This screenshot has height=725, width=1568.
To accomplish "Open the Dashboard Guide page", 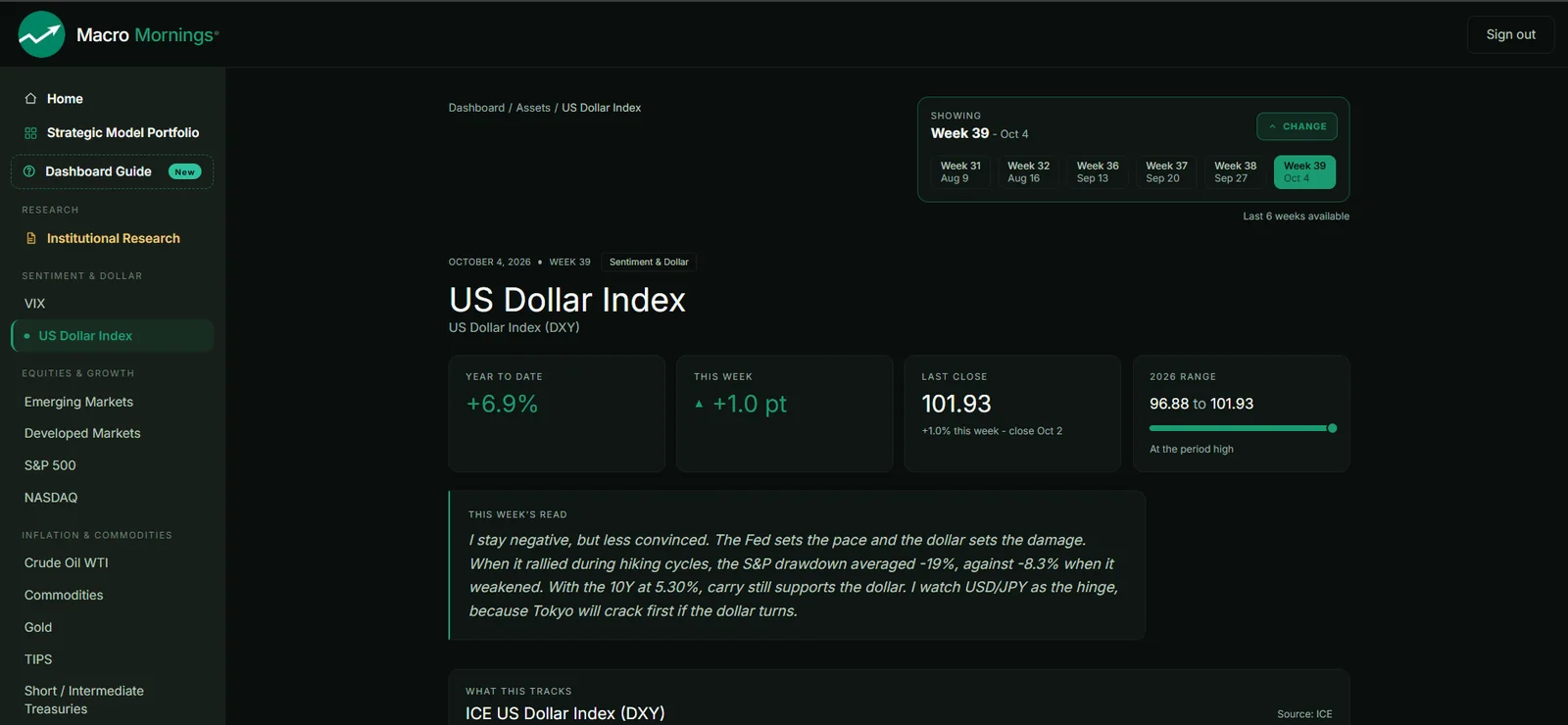I will pyautogui.click(x=113, y=171).
